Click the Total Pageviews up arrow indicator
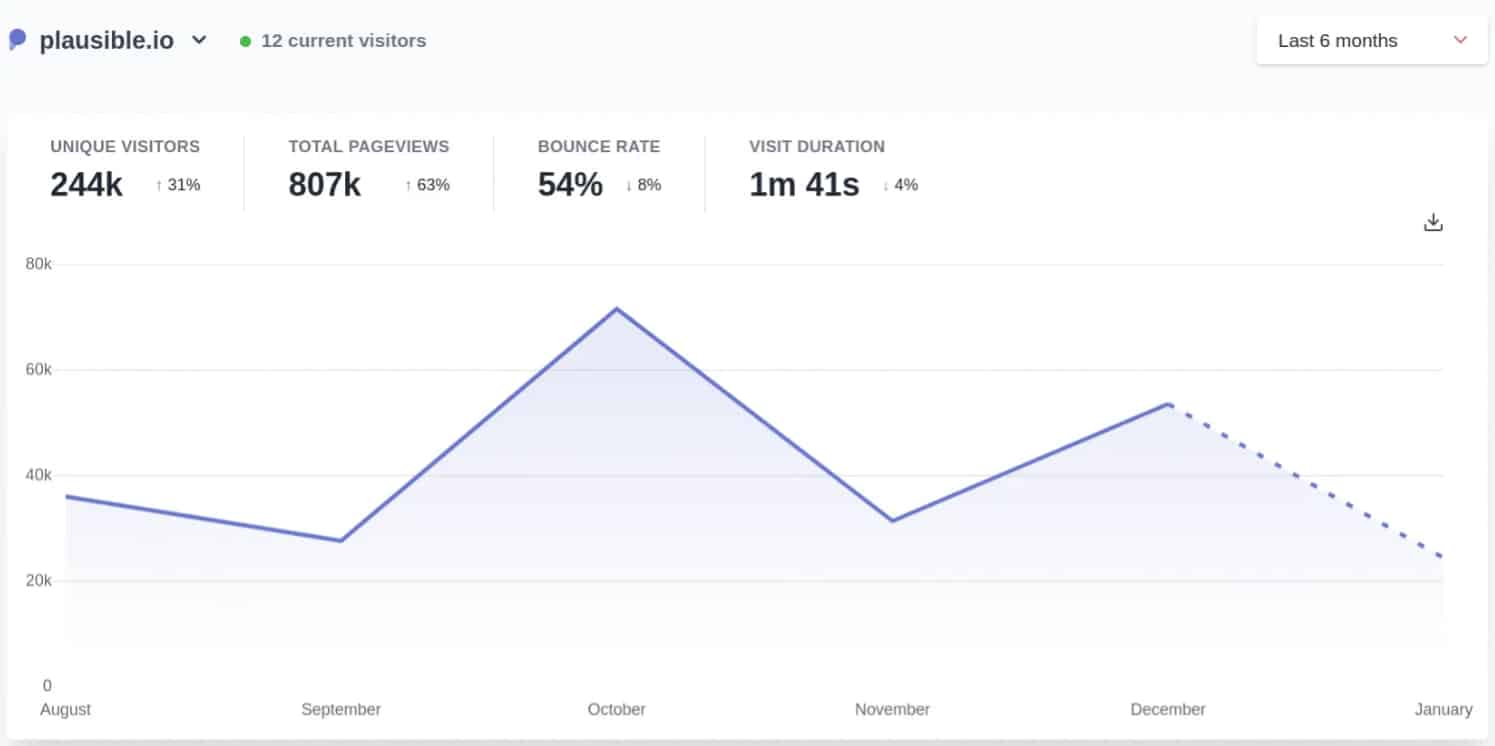Screen dimensions: 1495x746 (408, 185)
